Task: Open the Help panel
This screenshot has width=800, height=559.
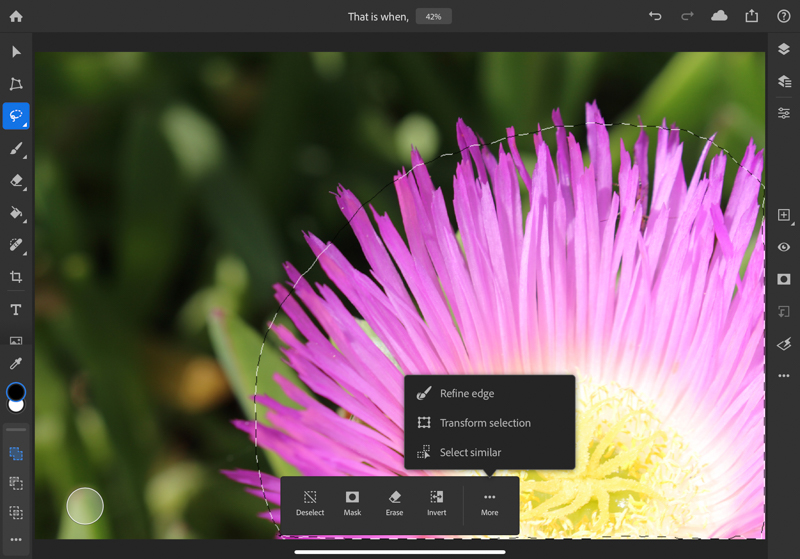Action: pyautogui.click(x=784, y=16)
